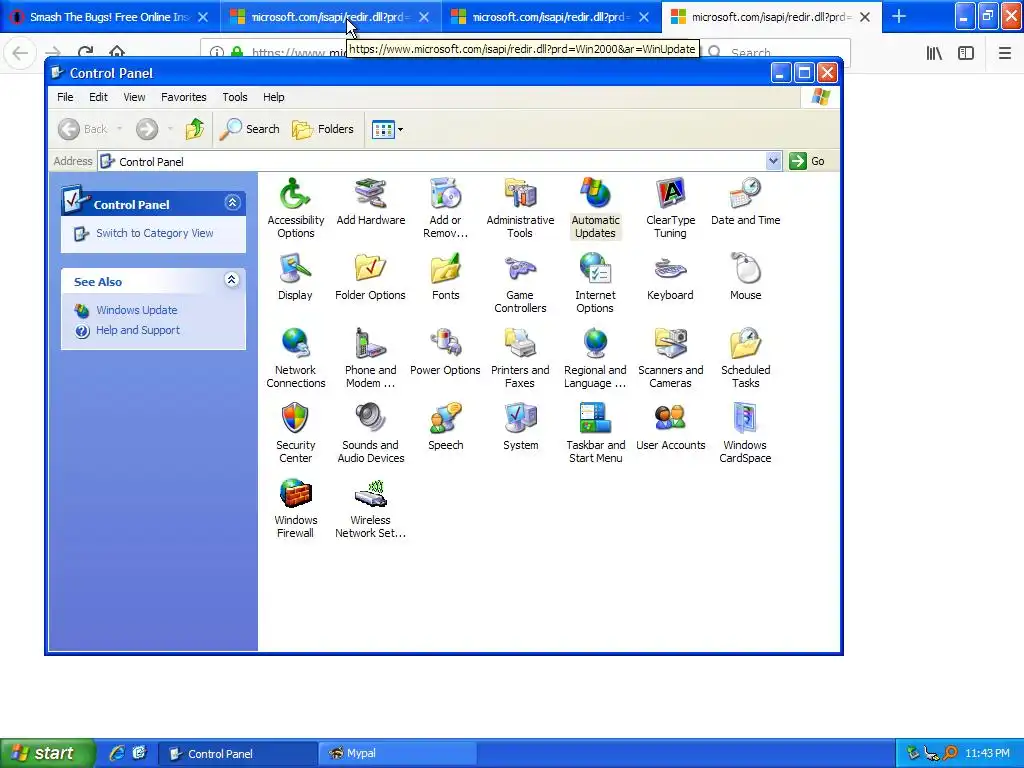This screenshot has width=1024, height=768.
Task: Collapse the Control Panel sidebar section
Action: click(232, 202)
